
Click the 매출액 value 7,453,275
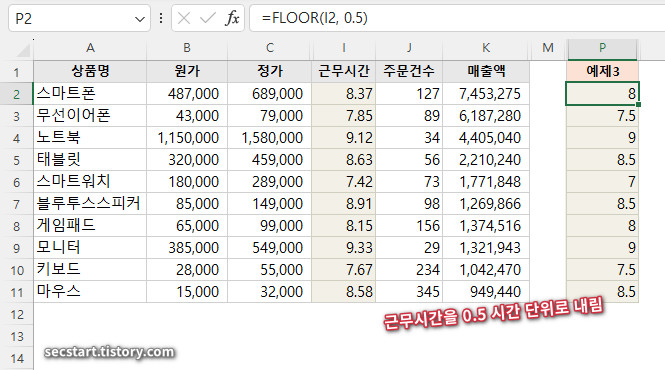click(x=486, y=93)
